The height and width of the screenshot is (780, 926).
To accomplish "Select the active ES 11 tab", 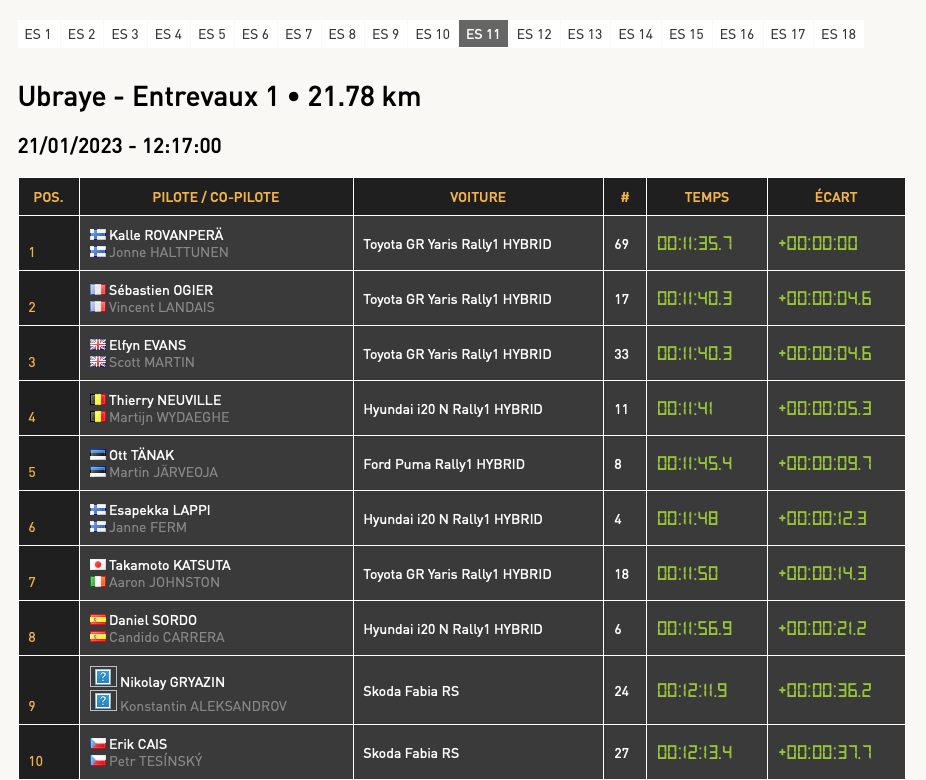I will tap(483, 34).
